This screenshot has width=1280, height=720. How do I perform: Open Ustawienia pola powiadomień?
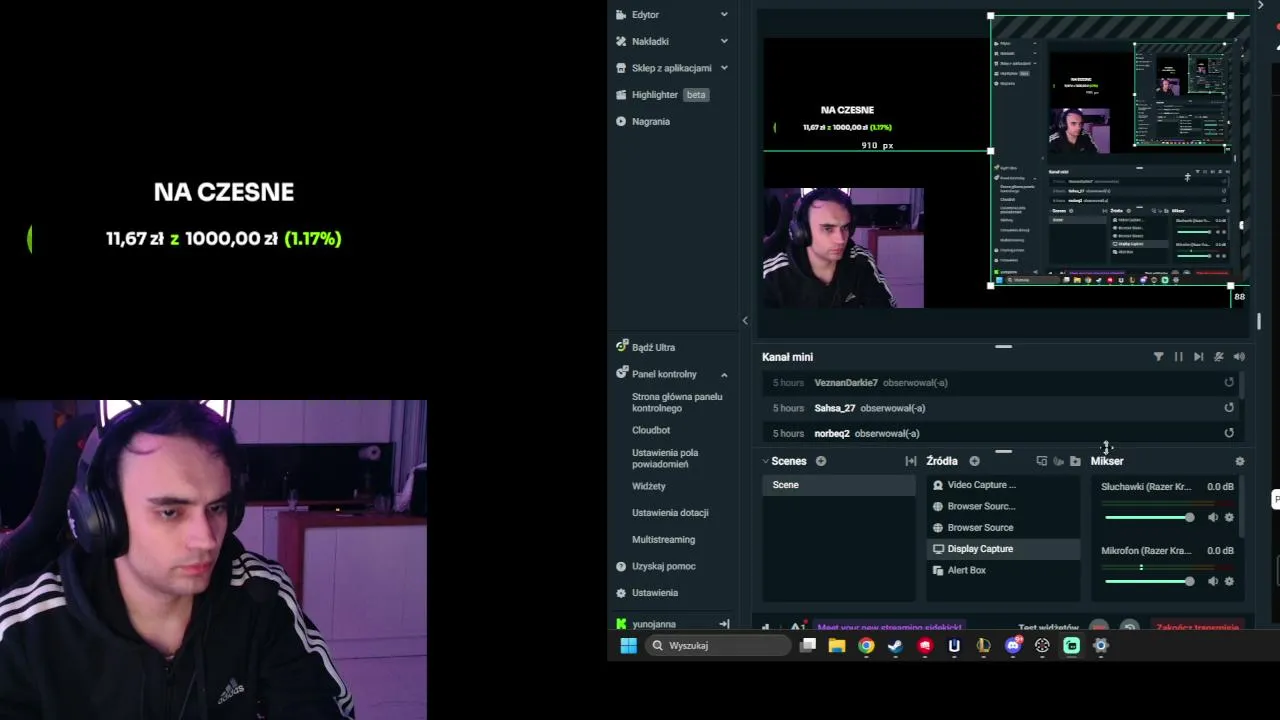[665, 458]
